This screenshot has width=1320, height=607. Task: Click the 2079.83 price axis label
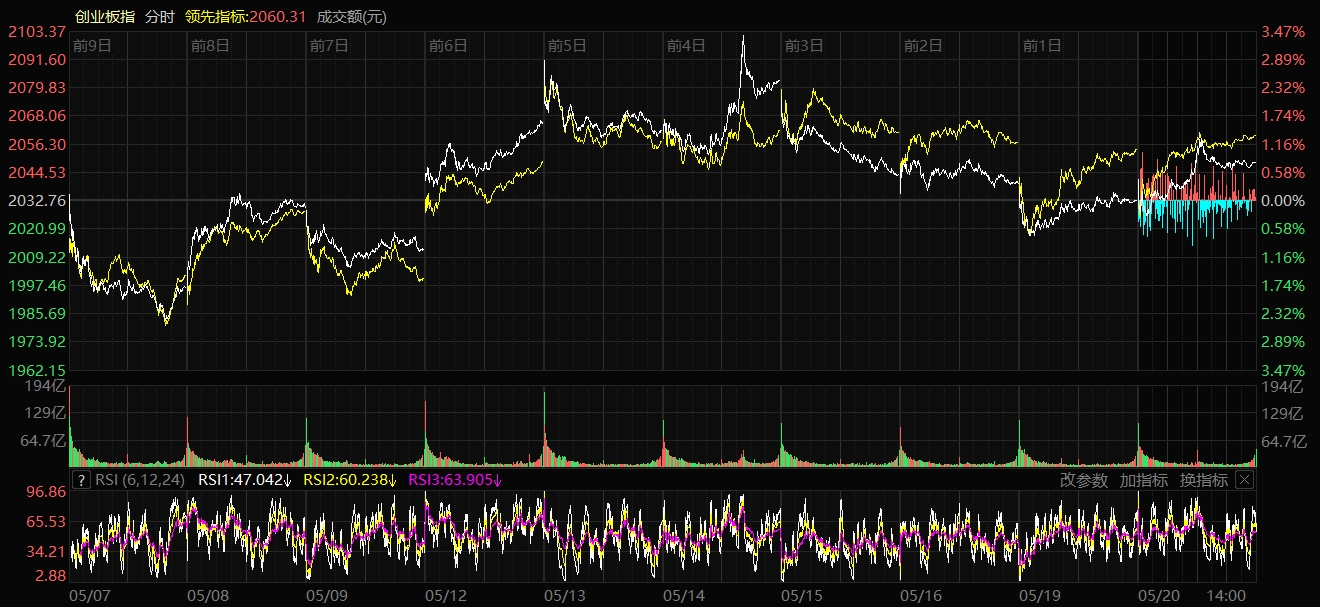(36, 88)
